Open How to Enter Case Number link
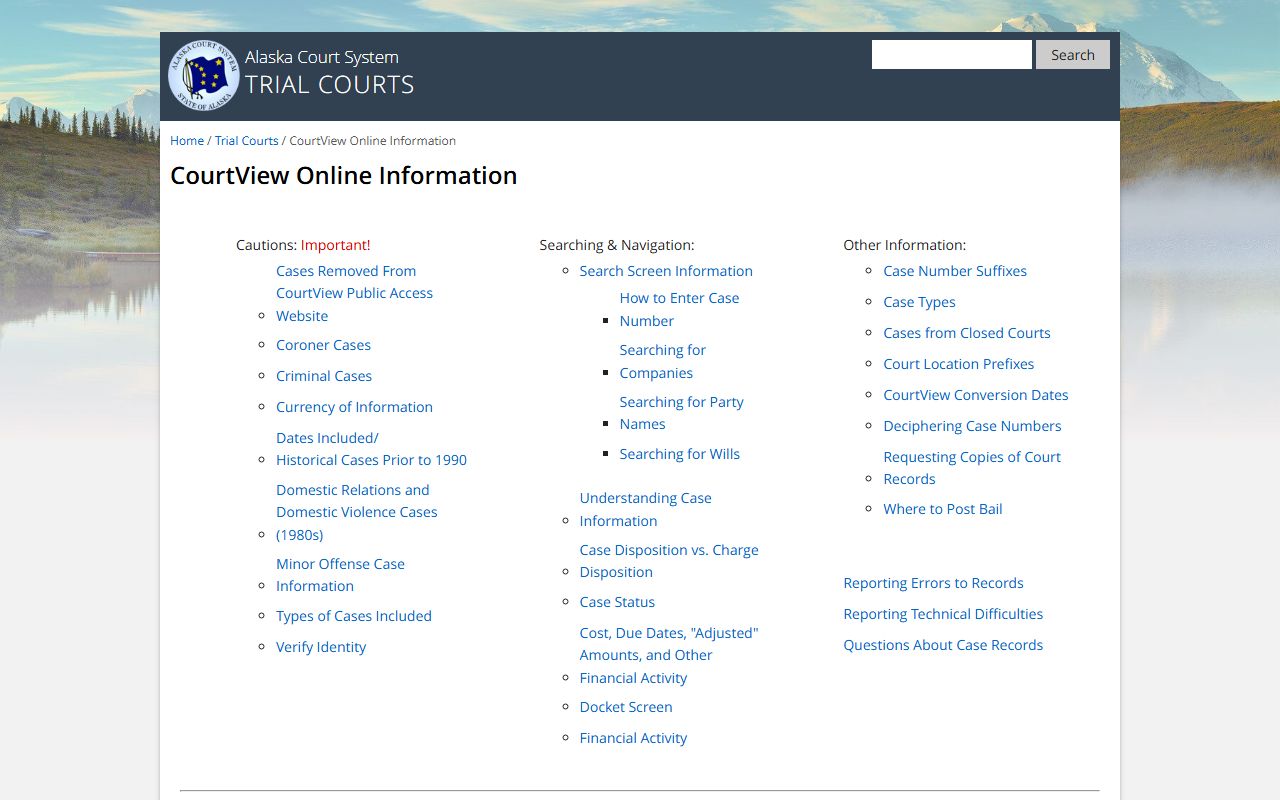The image size is (1280, 800). (679, 309)
